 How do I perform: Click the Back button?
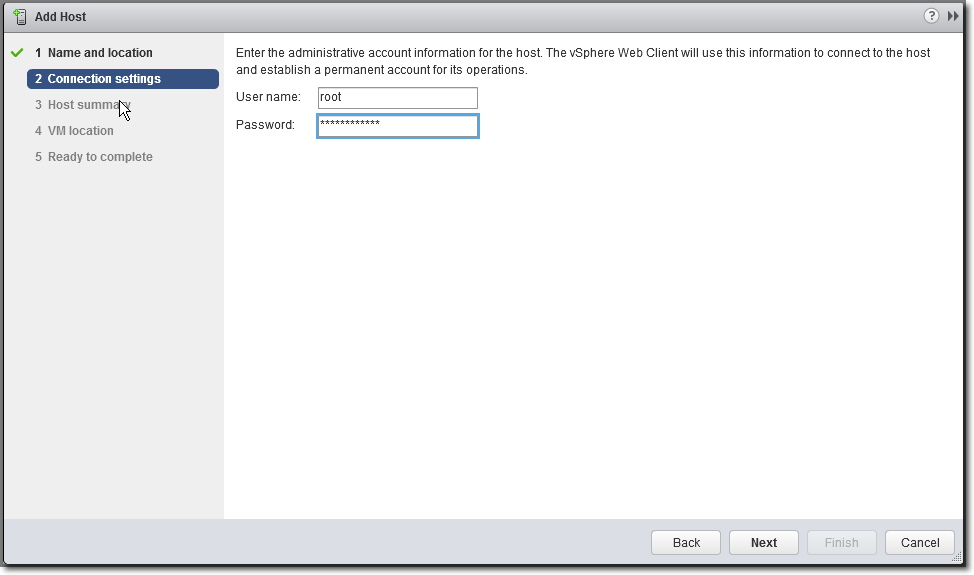(686, 542)
